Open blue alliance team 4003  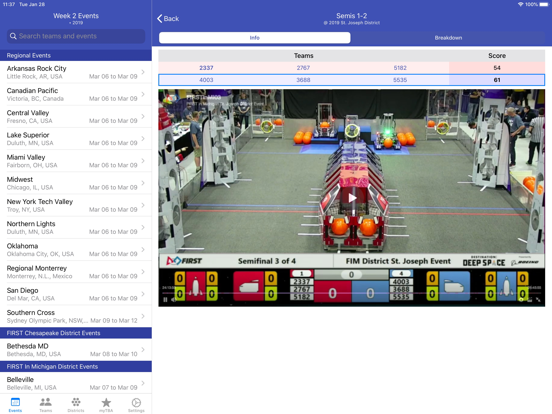(x=206, y=80)
